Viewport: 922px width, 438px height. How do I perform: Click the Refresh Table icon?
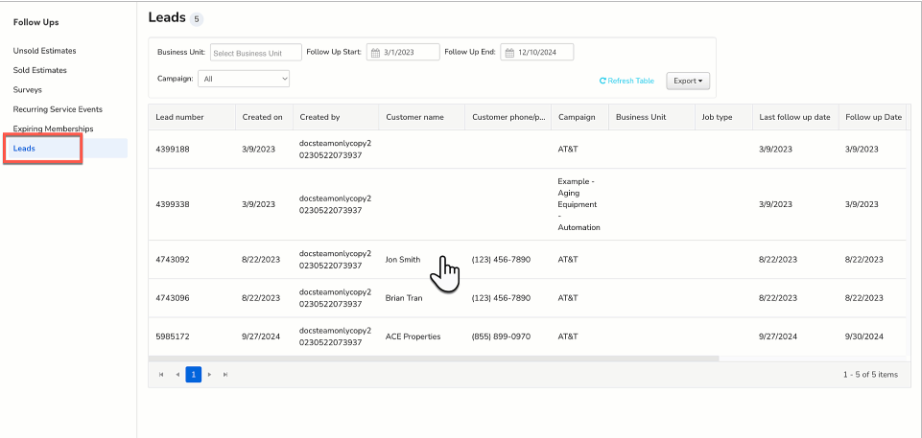603,81
